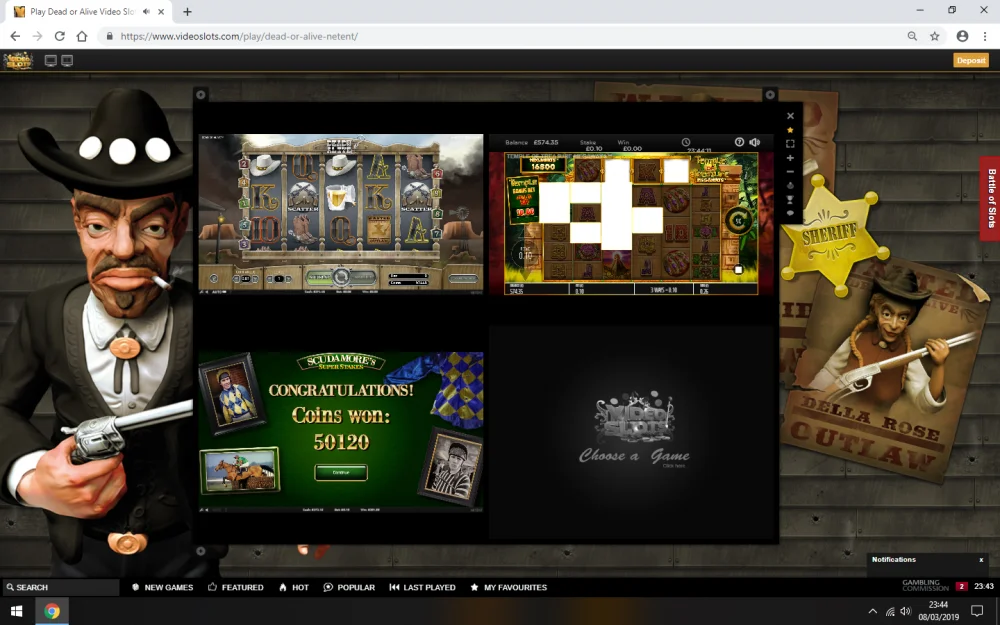Image resolution: width=1000 pixels, height=625 pixels.
Task: Open browser zoom magnifier icon
Action: click(x=912, y=36)
